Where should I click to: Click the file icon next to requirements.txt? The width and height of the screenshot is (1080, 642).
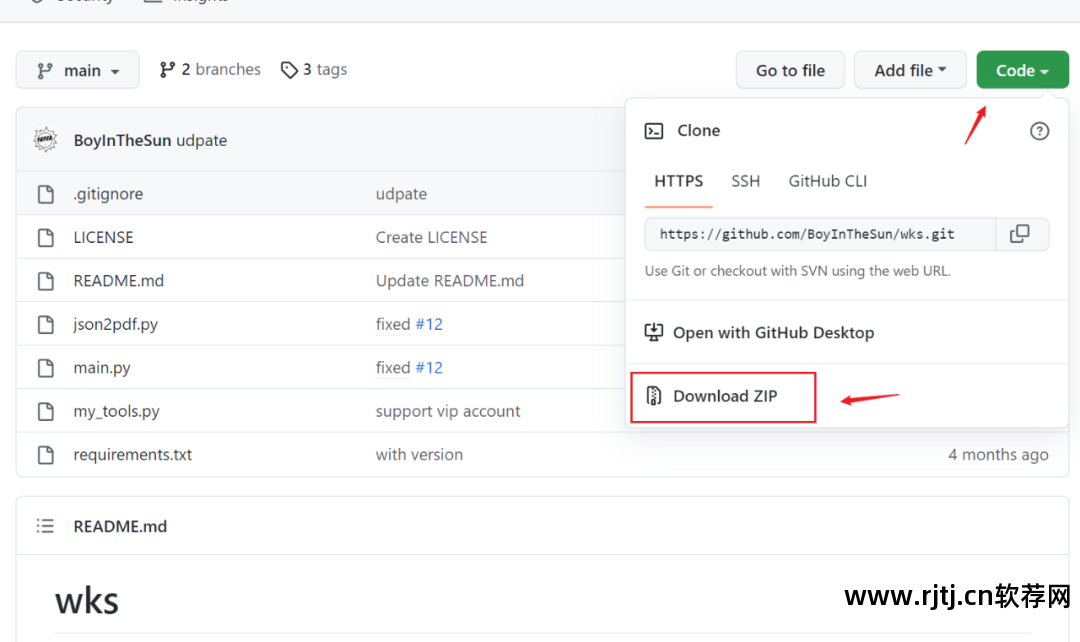(x=45, y=455)
